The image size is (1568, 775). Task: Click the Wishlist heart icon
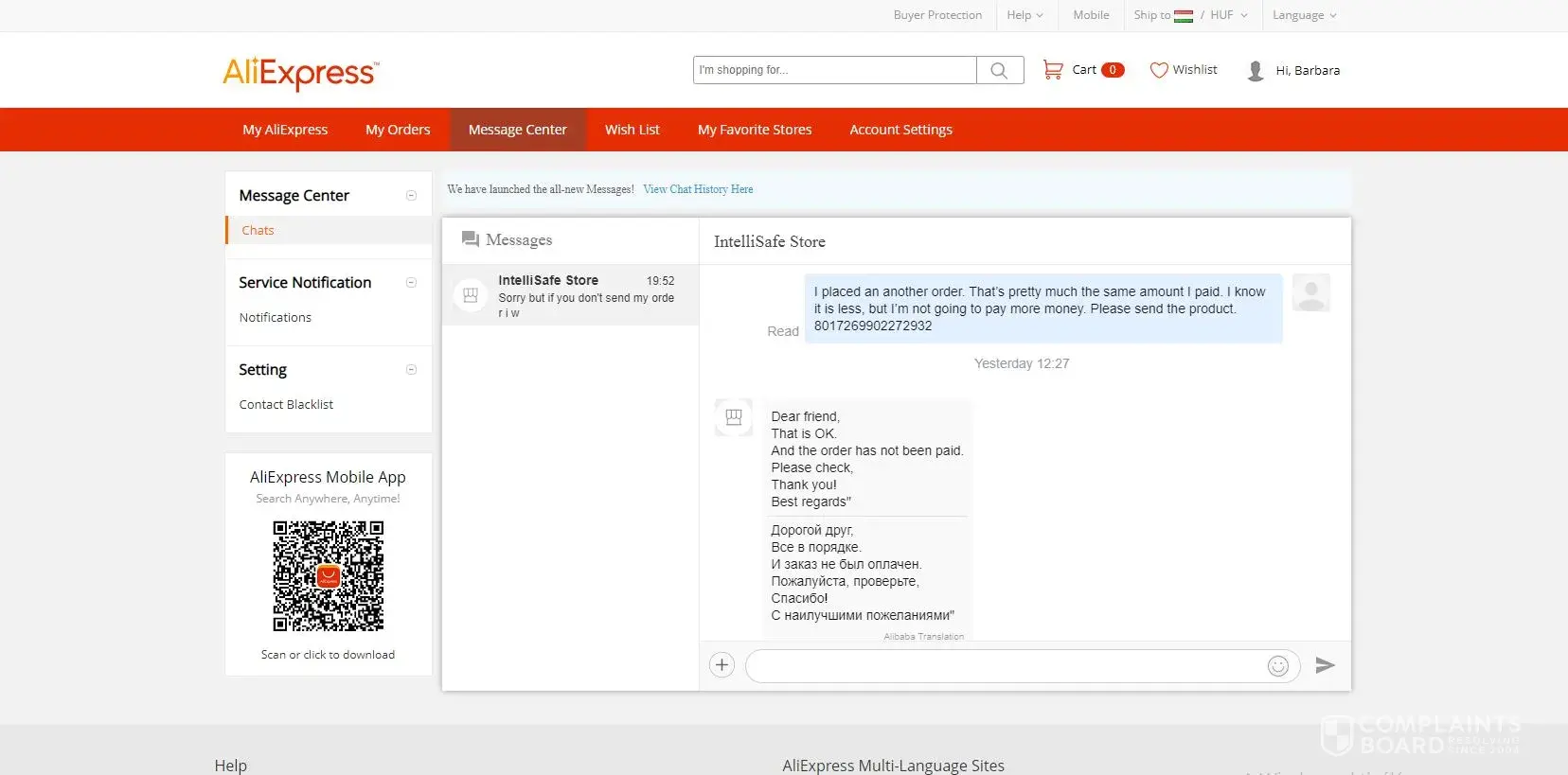pyautogui.click(x=1158, y=70)
